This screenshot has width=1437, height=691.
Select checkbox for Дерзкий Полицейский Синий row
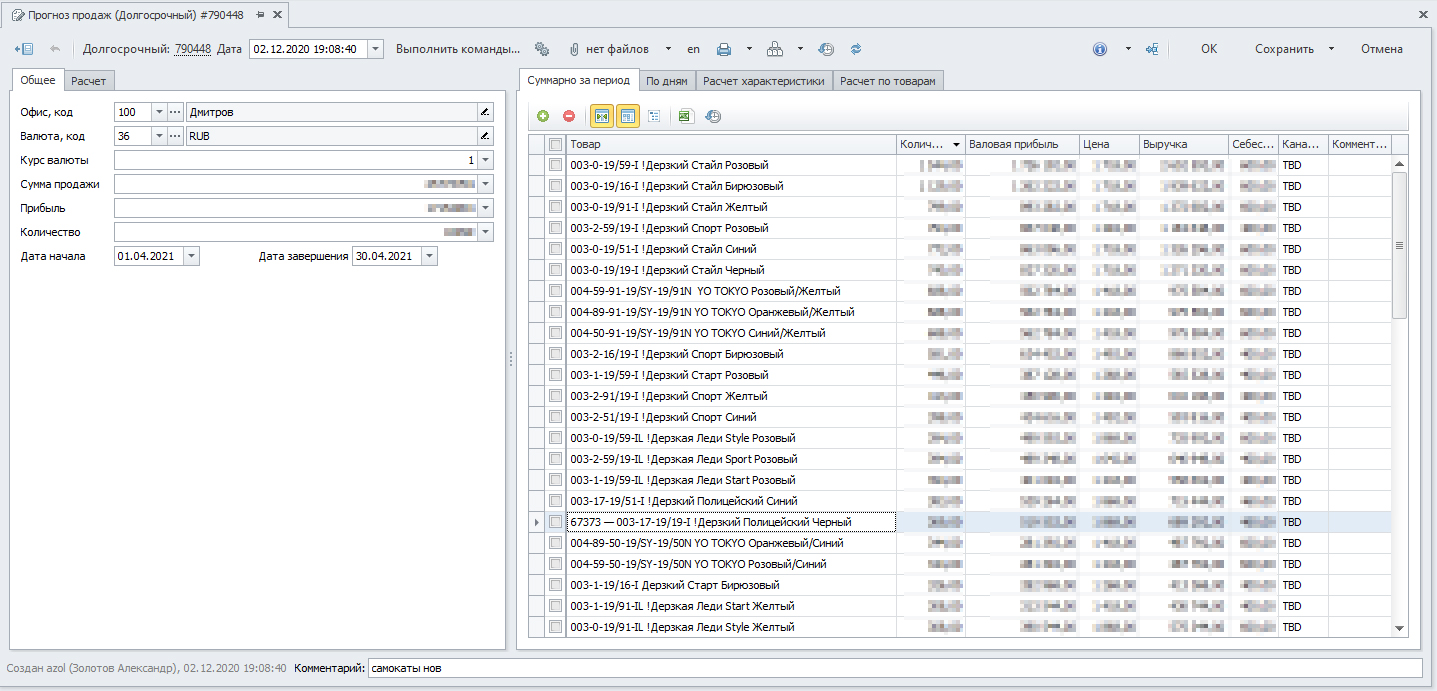click(556, 501)
